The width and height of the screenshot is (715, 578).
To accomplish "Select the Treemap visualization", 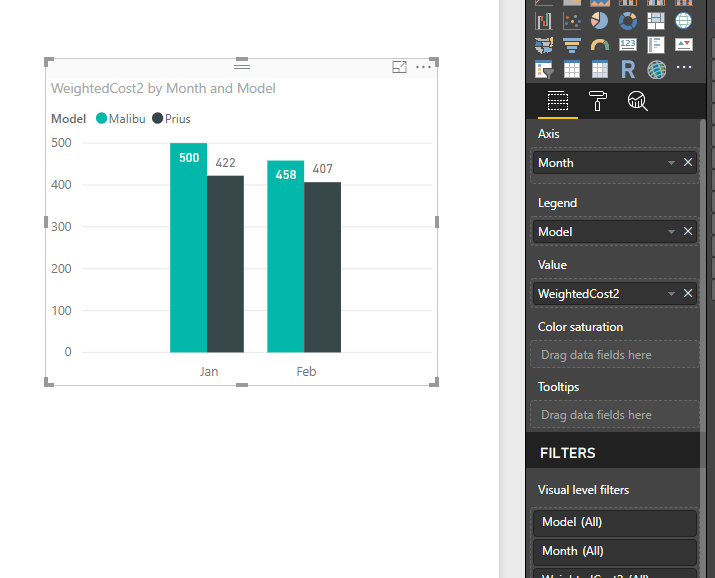I will tap(656, 21).
